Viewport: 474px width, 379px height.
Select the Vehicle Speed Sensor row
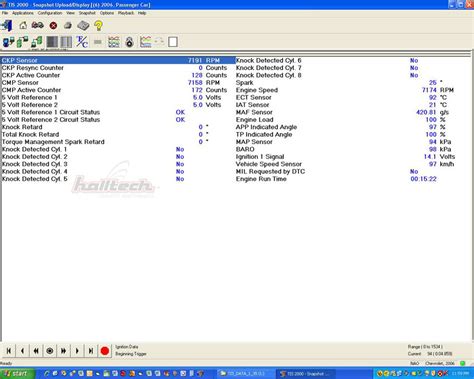(x=353, y=164)
